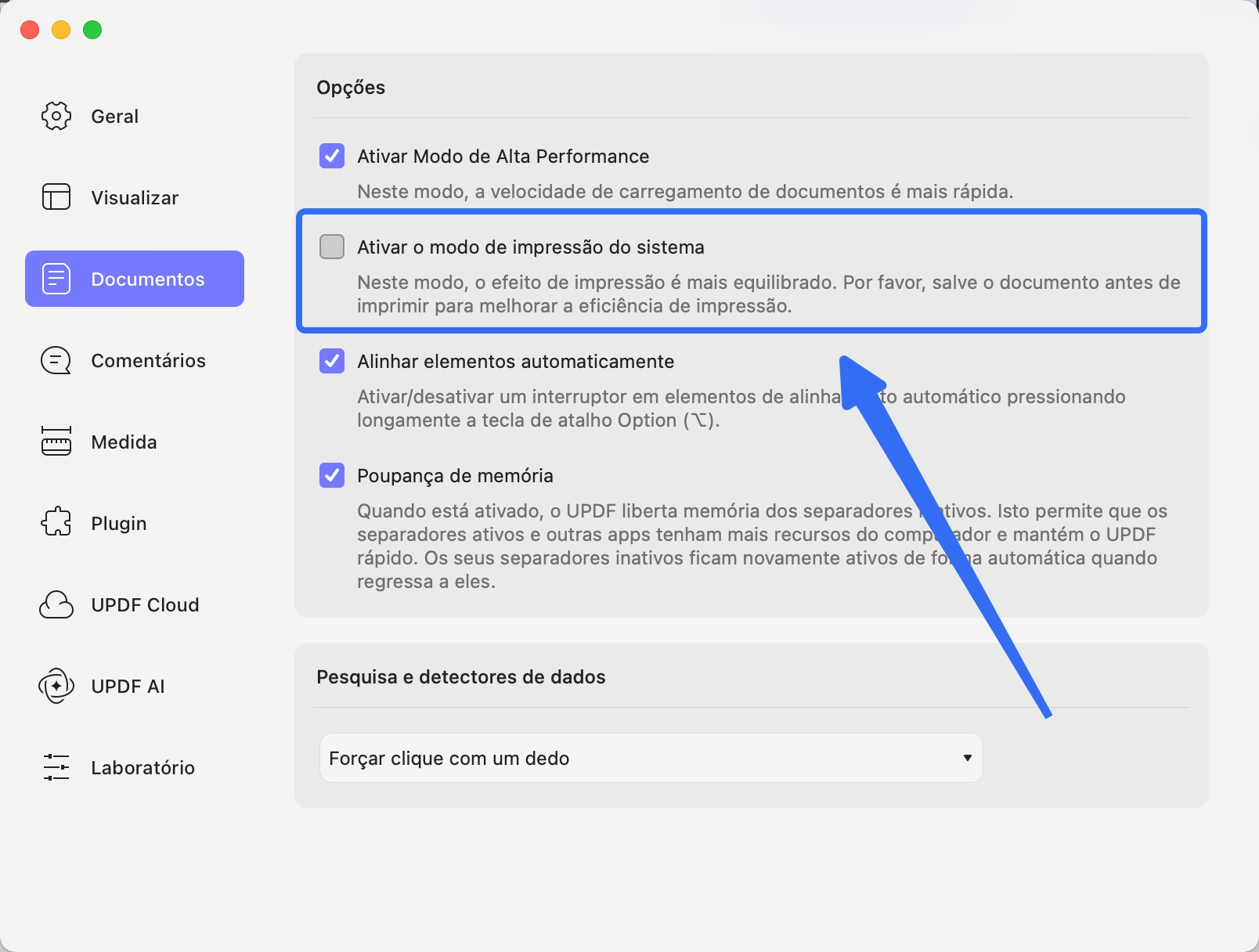The width and height of the screenshot is (1259, 952).
Task: Click the Documentos page icon
Action: pos(56,279)
